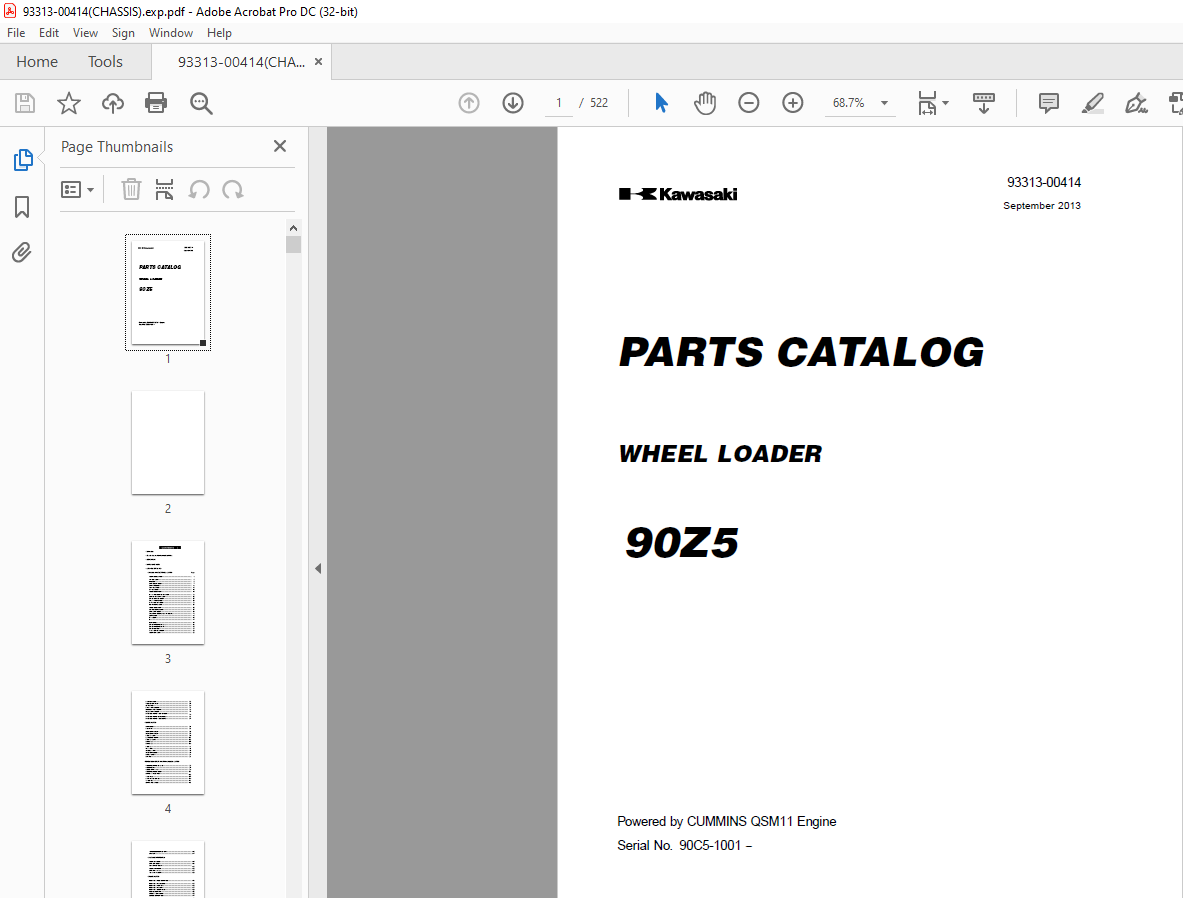Click the 90Z5 model text
The image size is (1183, 898).
tap(681, 543)
